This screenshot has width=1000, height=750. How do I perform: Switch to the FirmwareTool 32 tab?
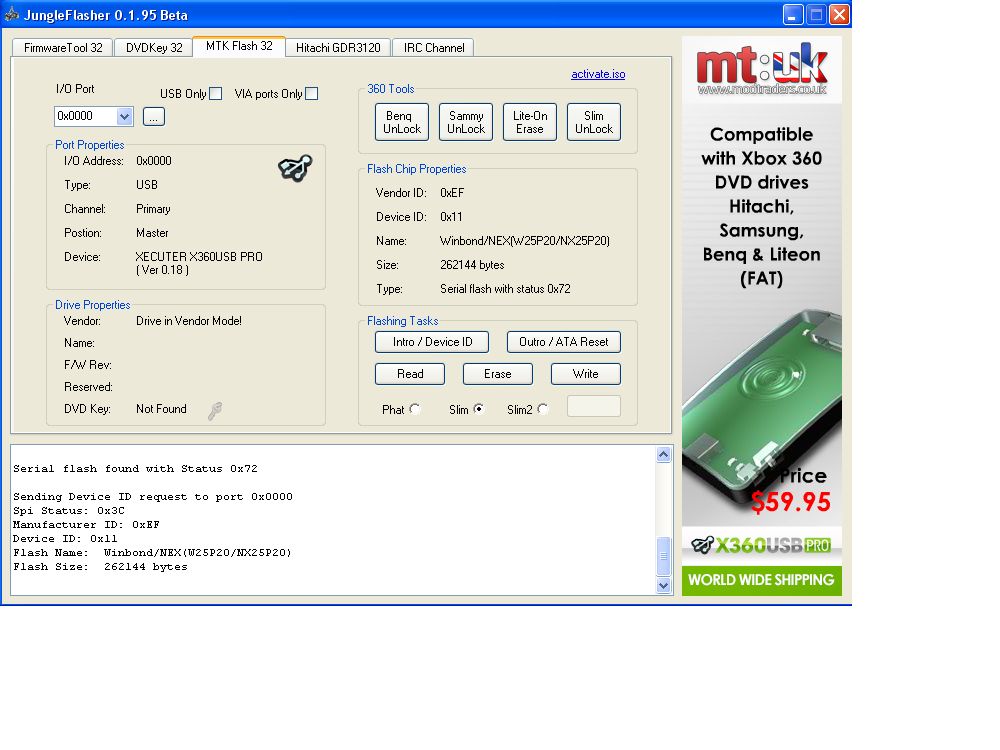click(62, 48)
